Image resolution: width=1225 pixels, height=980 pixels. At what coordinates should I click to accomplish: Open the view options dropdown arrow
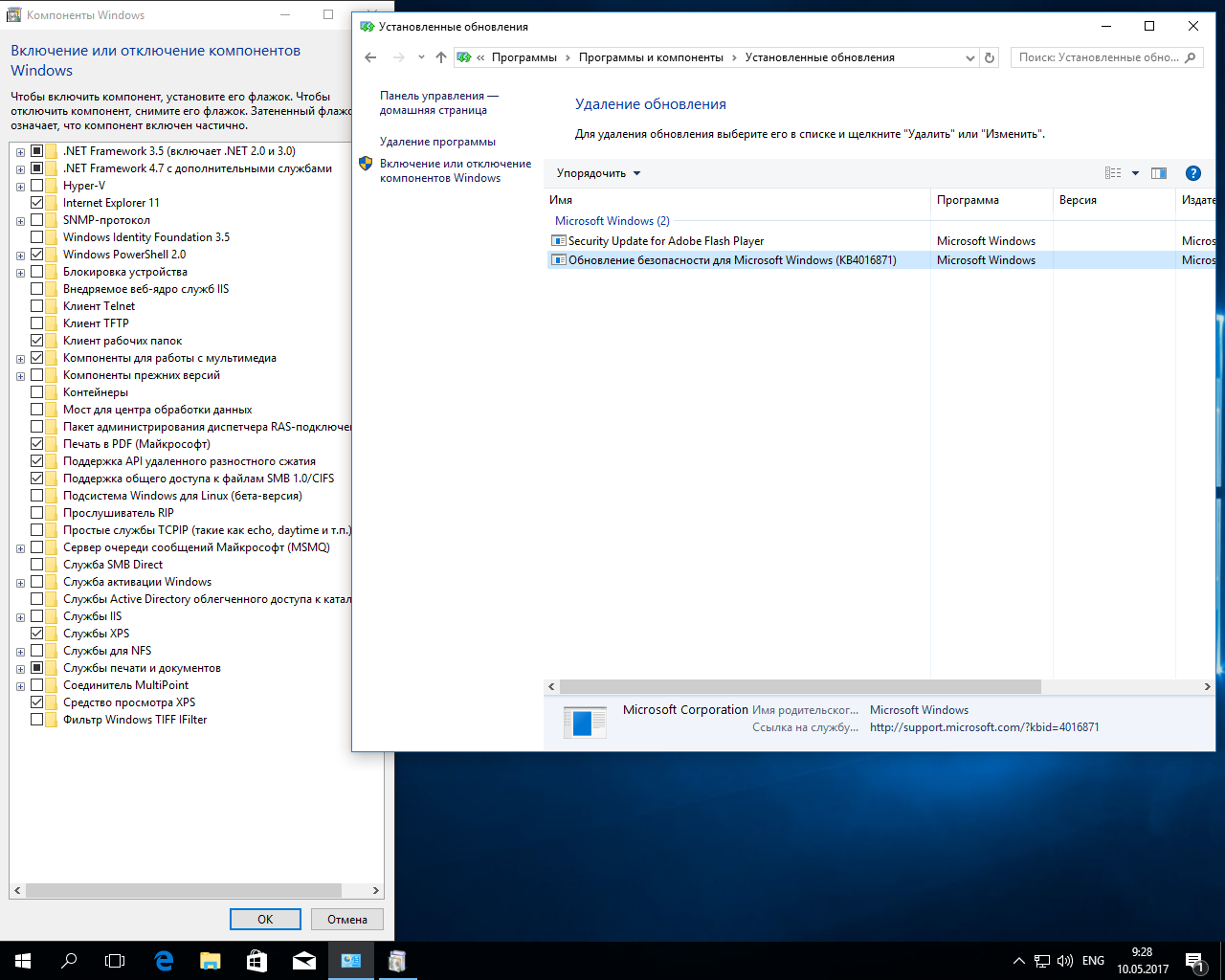click(x=1135, y=173)
